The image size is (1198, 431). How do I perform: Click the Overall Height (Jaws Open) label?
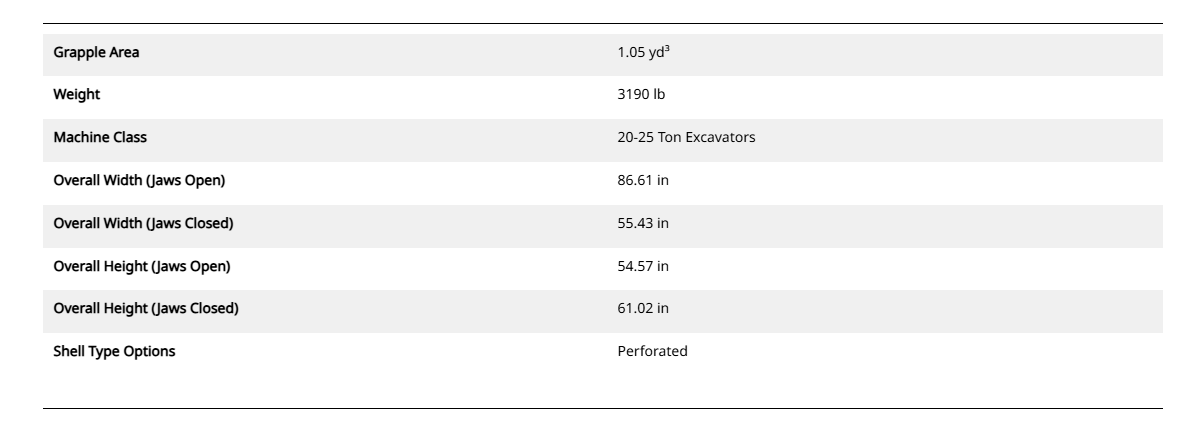point(142,266)
